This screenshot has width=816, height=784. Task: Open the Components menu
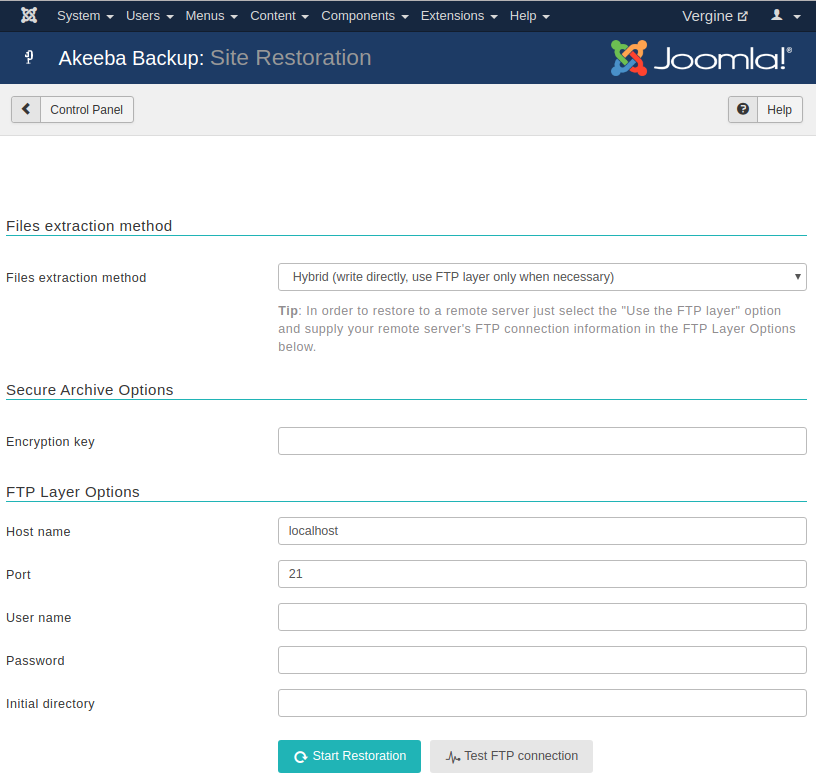tap(365, 16)
